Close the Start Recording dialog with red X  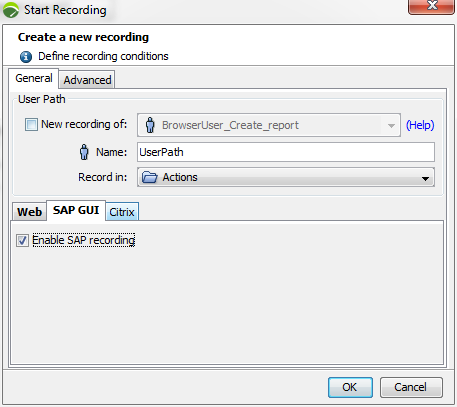[432, 6]
